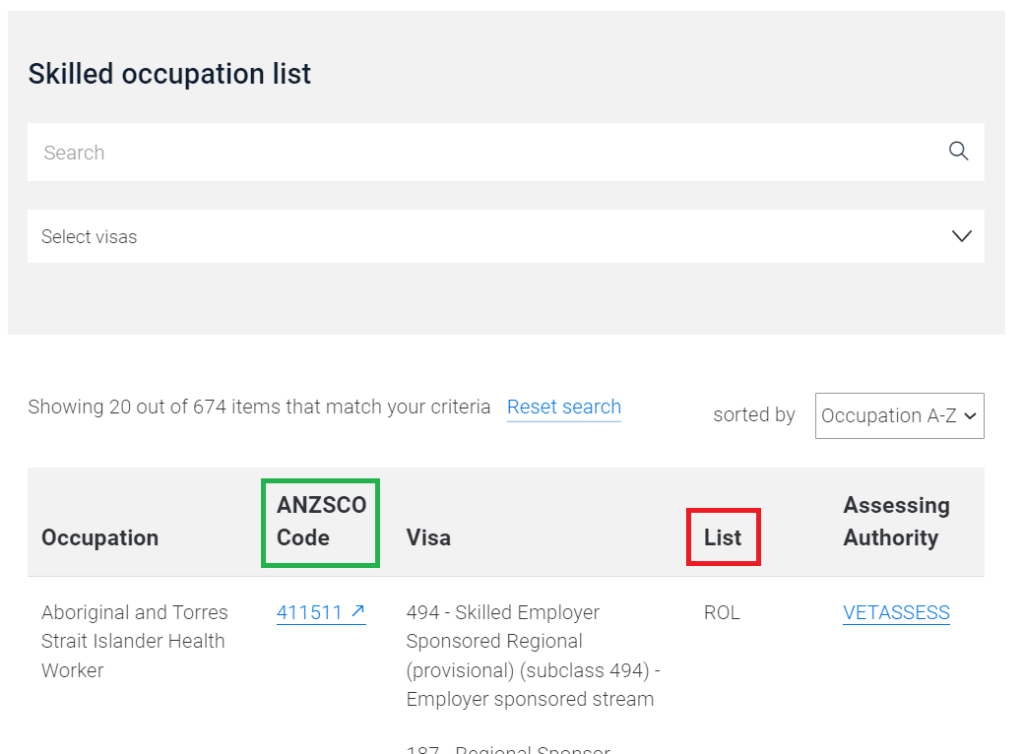Click the Occupation column header
Image resolution: width=1024 pixels, height=754 pixels.
tap(100, 537)
